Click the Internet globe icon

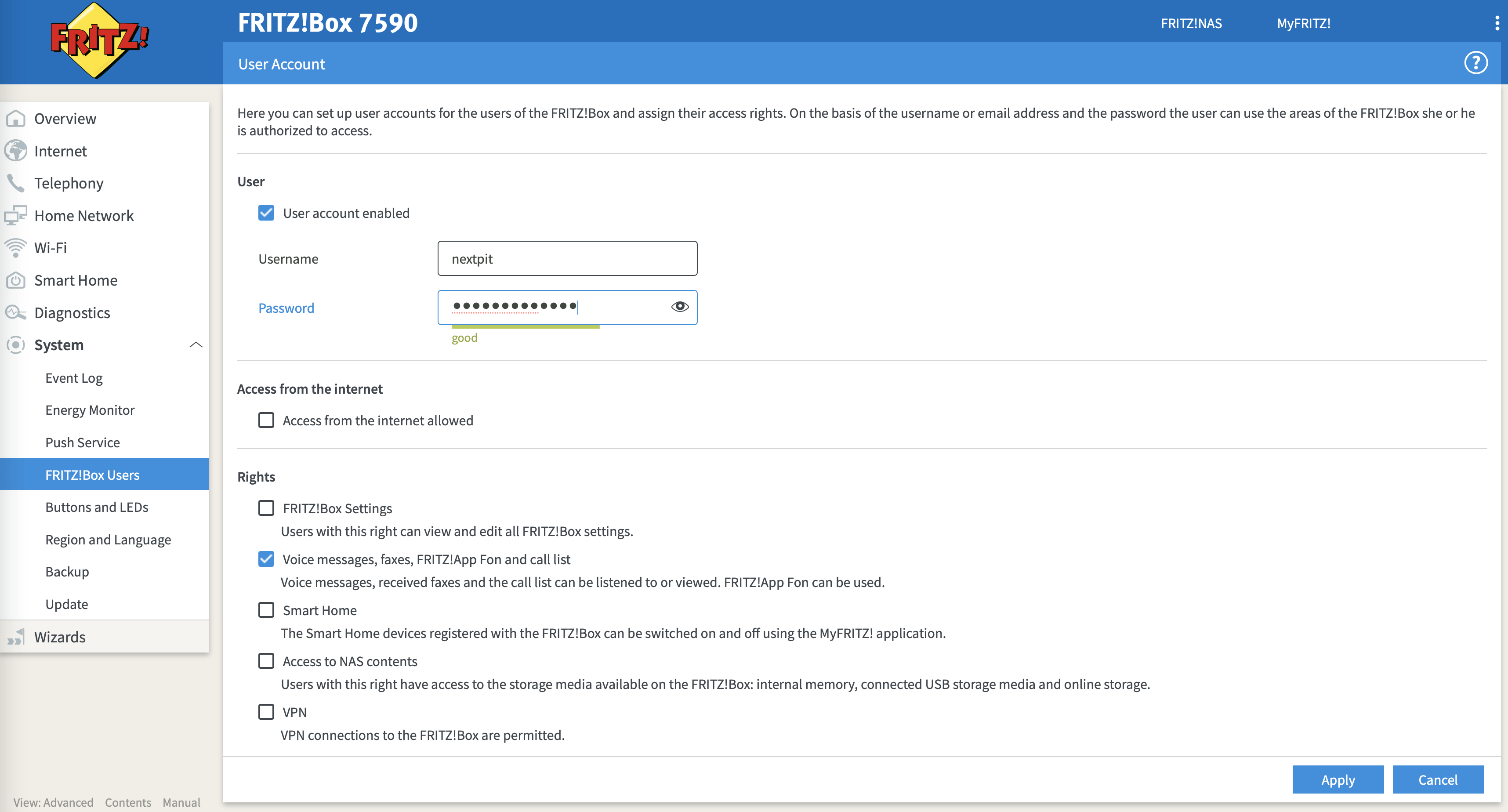(16, 151)
